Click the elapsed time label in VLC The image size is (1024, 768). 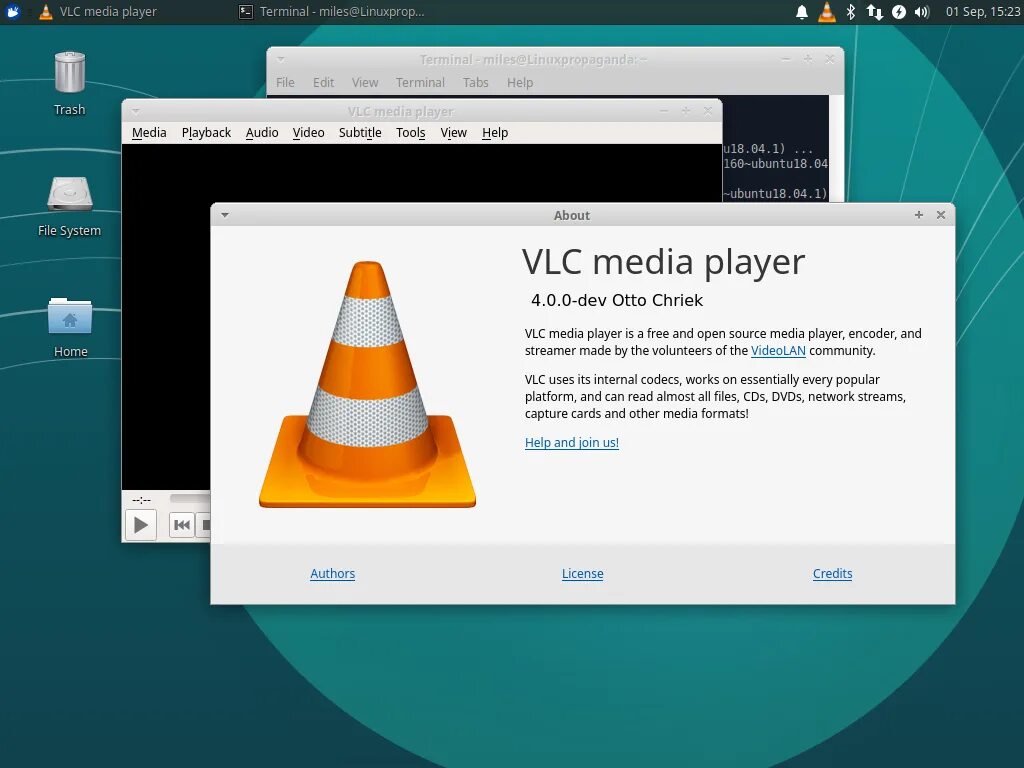pyautogui.click(x=141, y=500)
